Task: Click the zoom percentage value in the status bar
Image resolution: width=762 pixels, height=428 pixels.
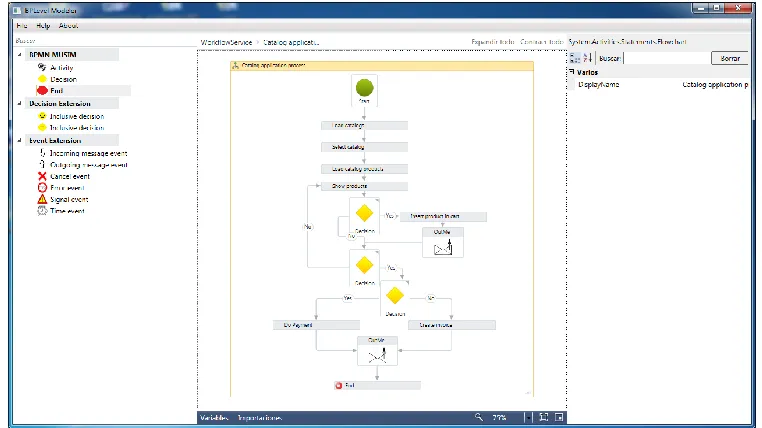Action: coord(499,417)
